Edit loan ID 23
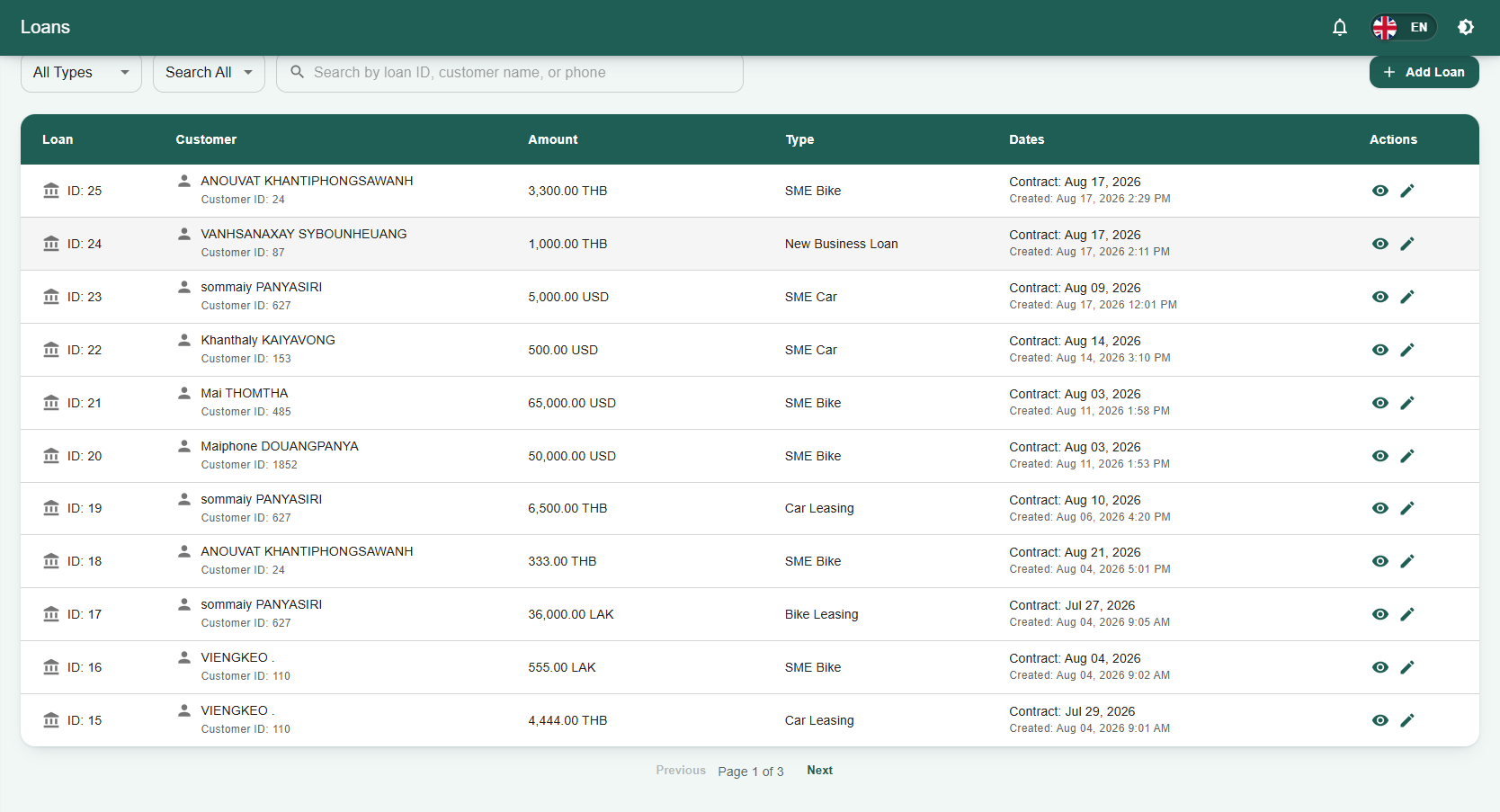The image size is (1500, 812). 1407,297
